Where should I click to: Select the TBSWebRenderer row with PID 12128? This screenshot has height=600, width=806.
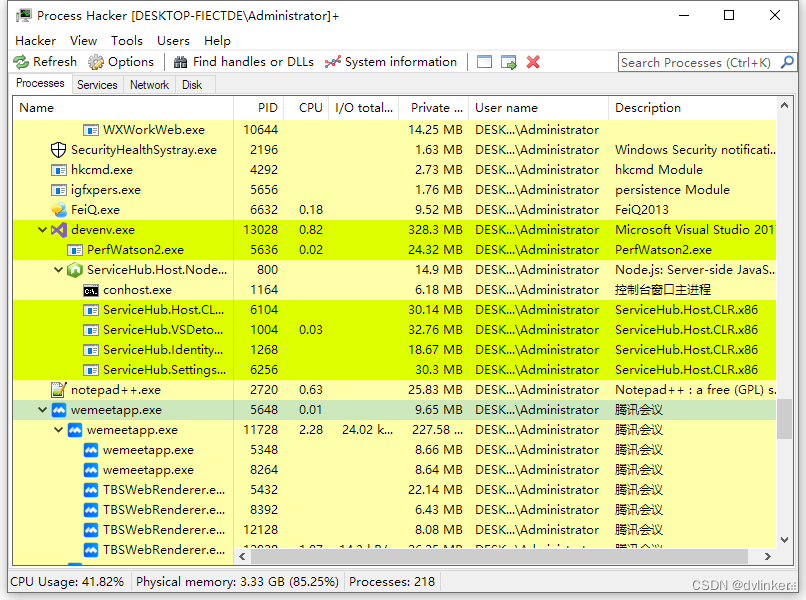point(395,530)
